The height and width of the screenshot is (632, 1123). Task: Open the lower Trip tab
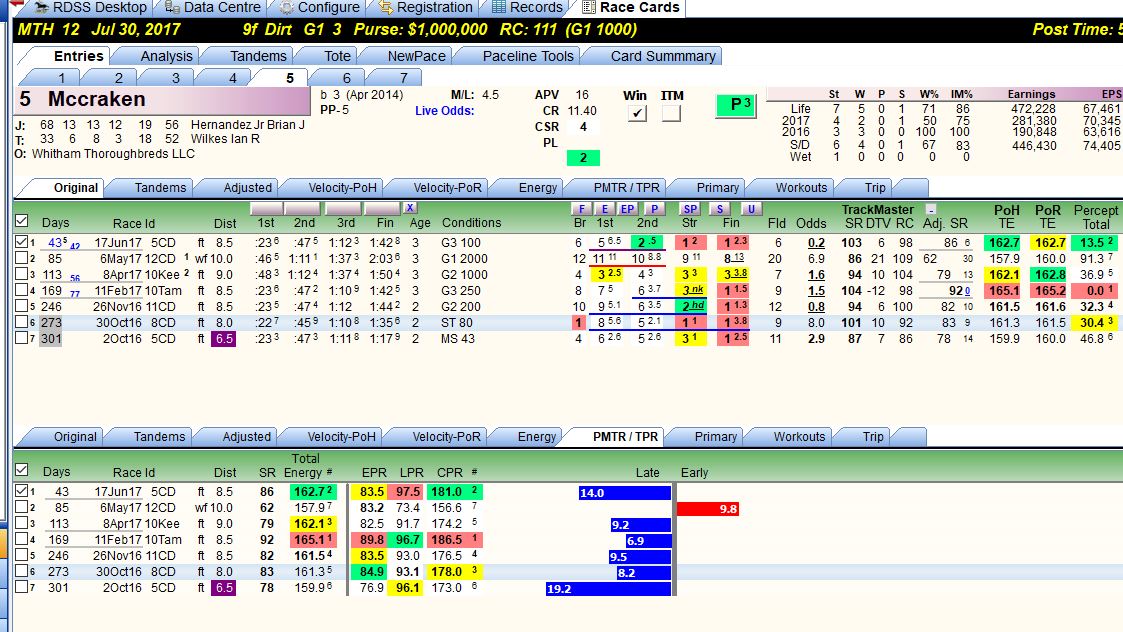(x=872, y=436)
